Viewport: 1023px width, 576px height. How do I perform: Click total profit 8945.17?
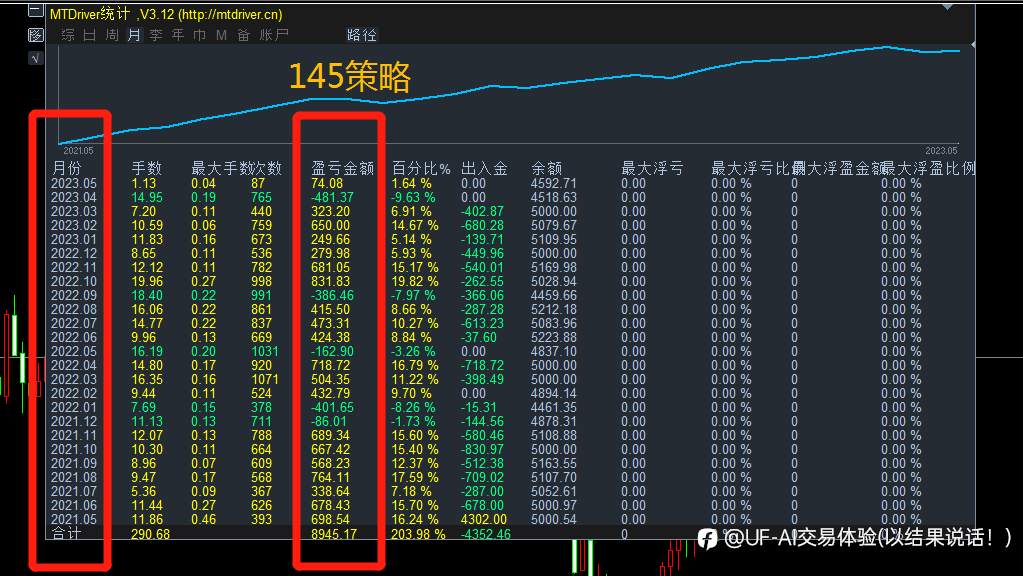click(334, 534)
